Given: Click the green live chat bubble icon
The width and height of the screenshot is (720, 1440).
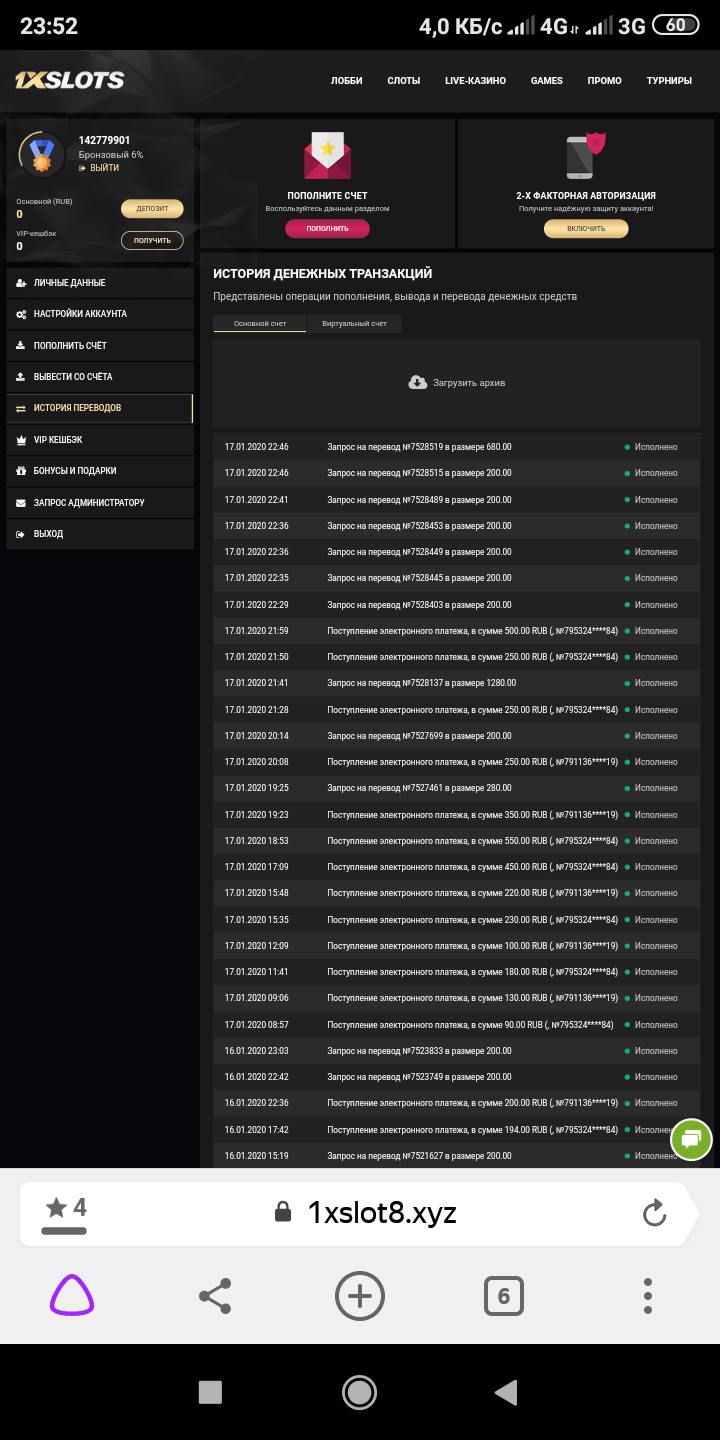Looking at the screenshot, I should [x=691, y=1138].
